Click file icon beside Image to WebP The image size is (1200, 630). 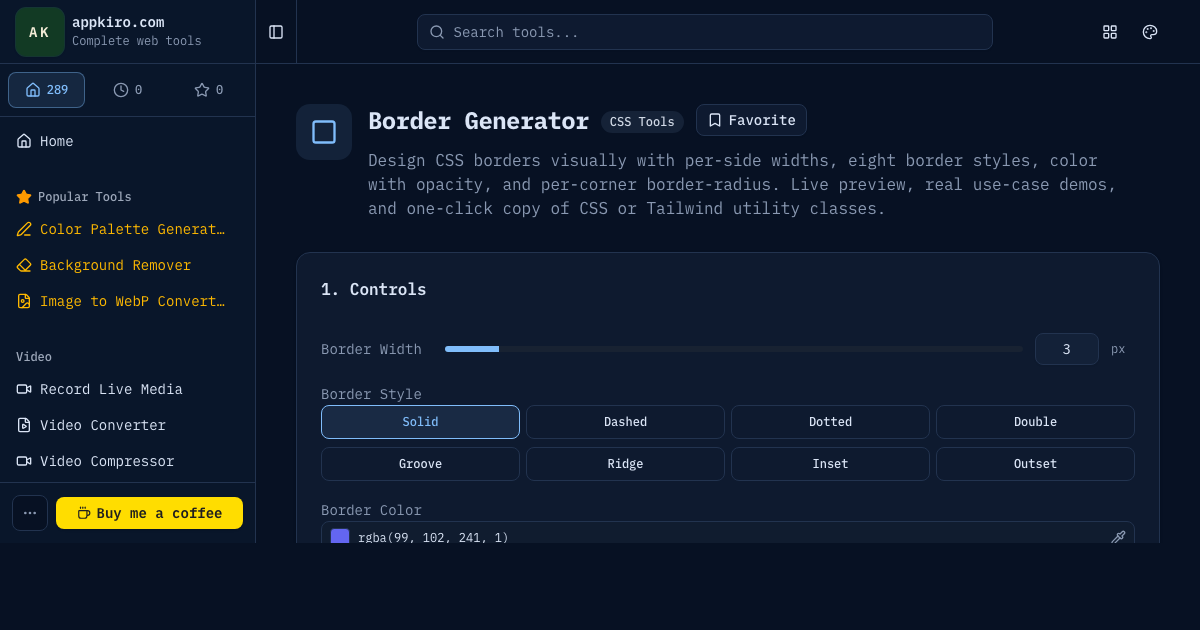coord(24,301)
